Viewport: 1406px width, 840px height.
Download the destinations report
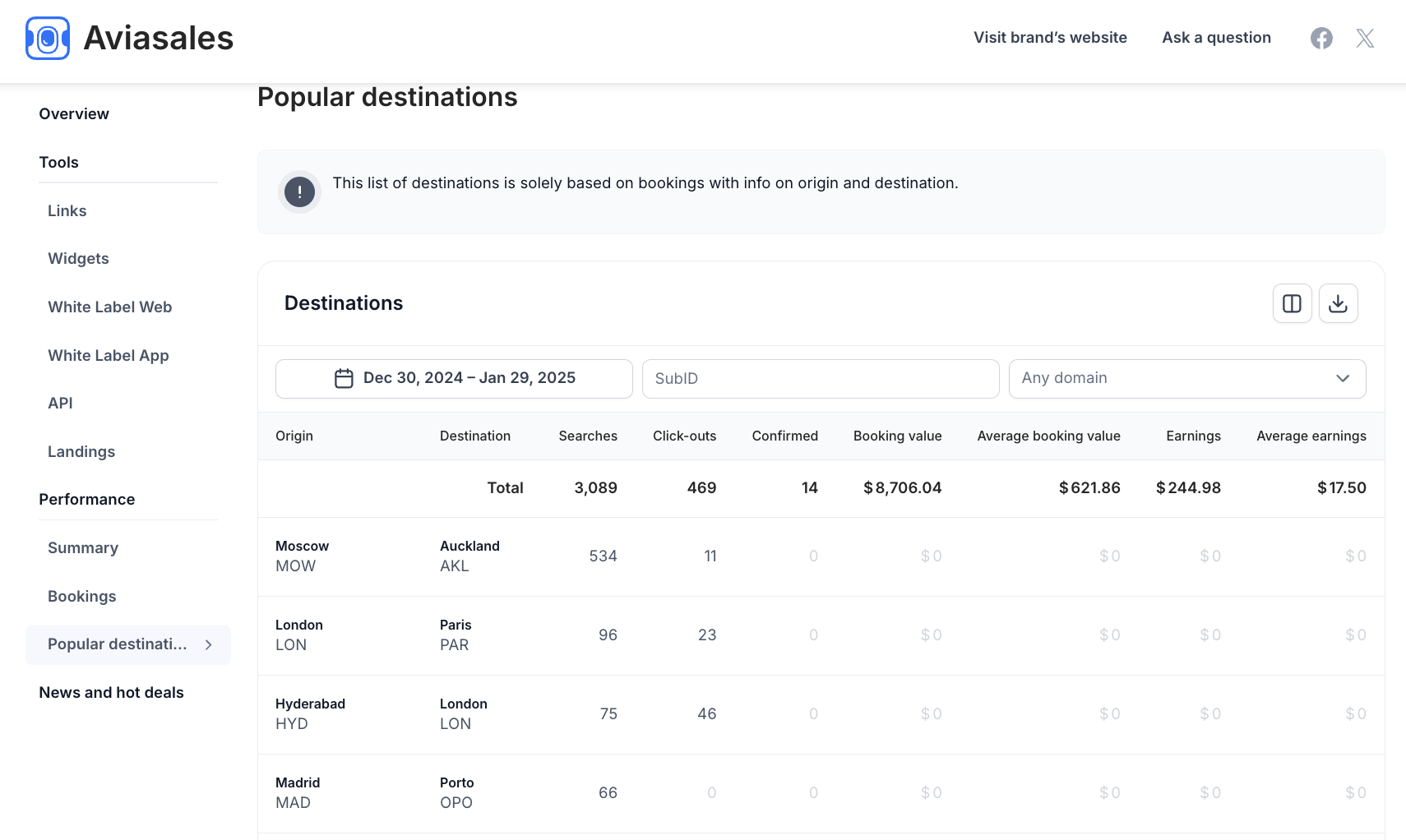[1338, 303]
